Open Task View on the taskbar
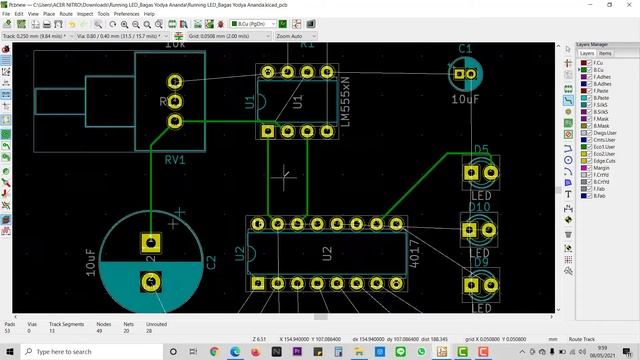Screen dimensions: 640x360 (193, 351)
